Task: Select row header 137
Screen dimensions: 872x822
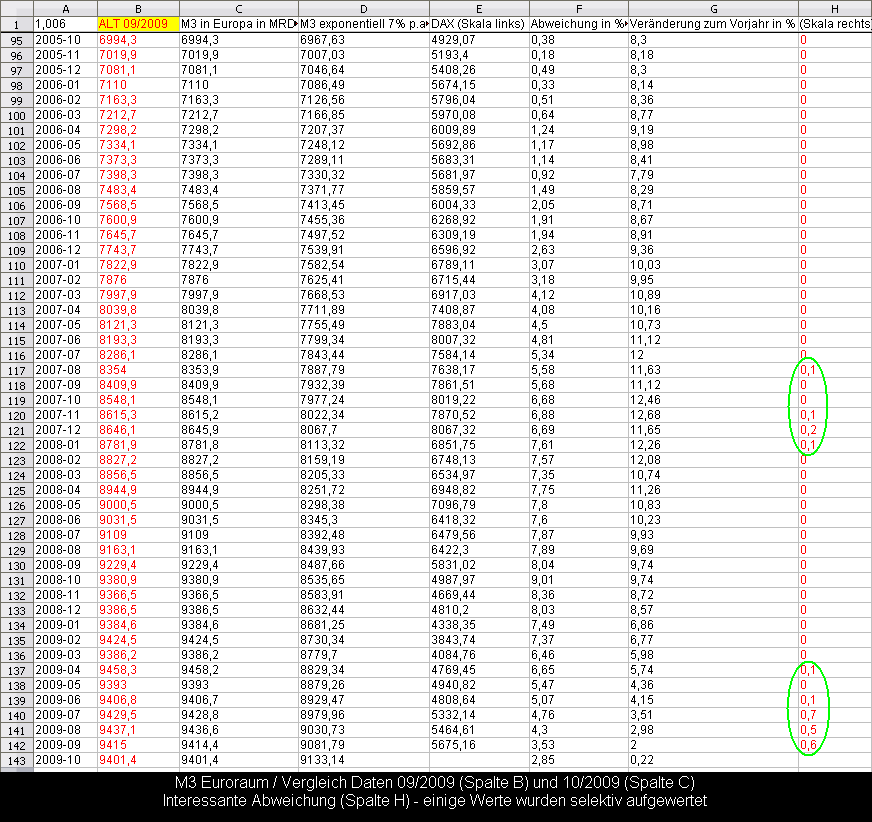Action: [x=17, y=671]
